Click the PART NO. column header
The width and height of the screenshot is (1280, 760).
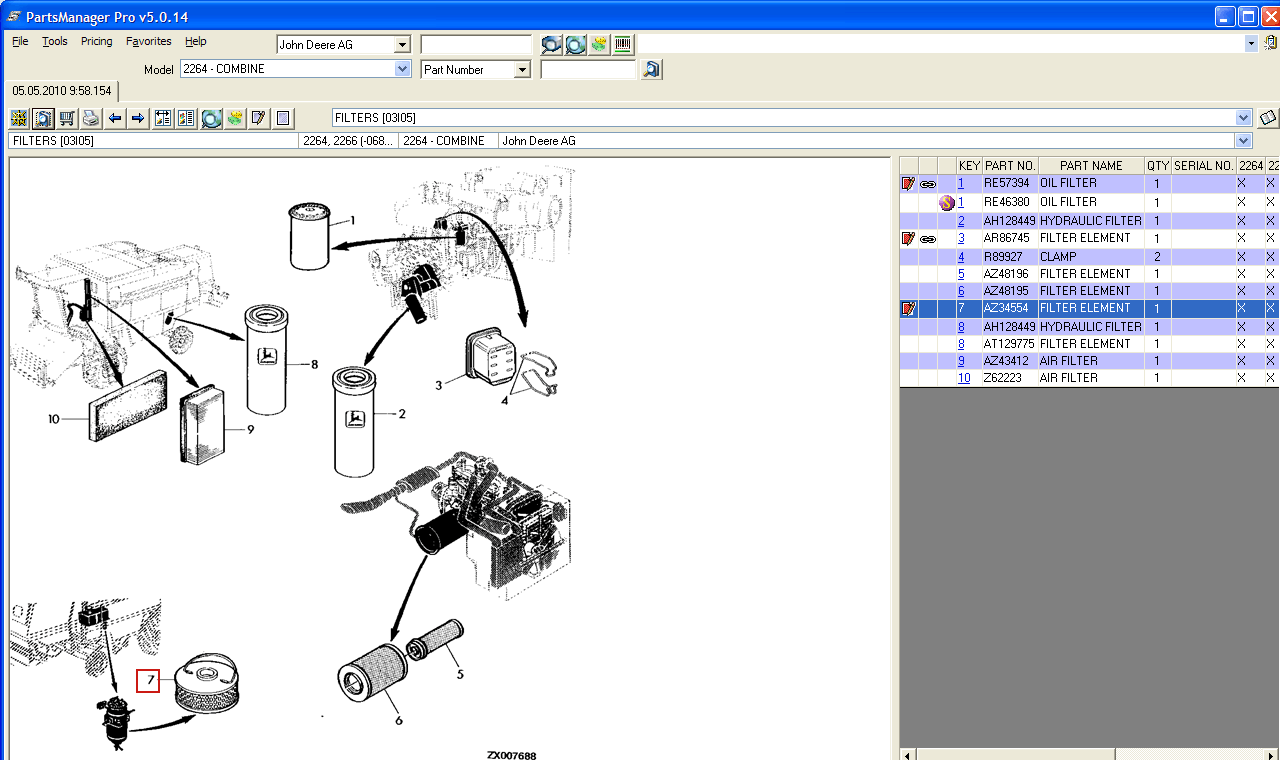[x=1009, y=166]
